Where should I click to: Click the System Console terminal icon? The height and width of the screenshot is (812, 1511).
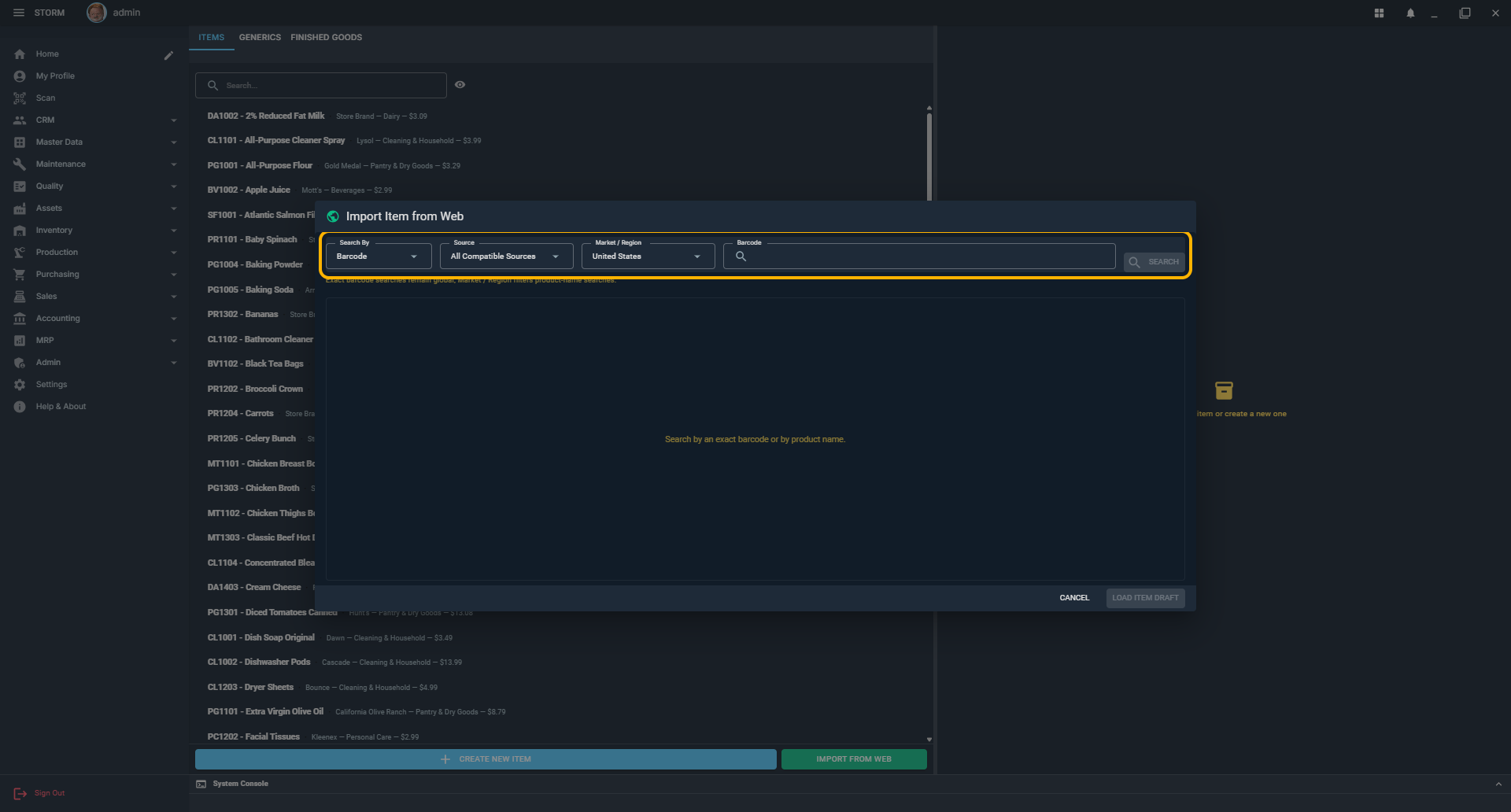tap(201, 784)
